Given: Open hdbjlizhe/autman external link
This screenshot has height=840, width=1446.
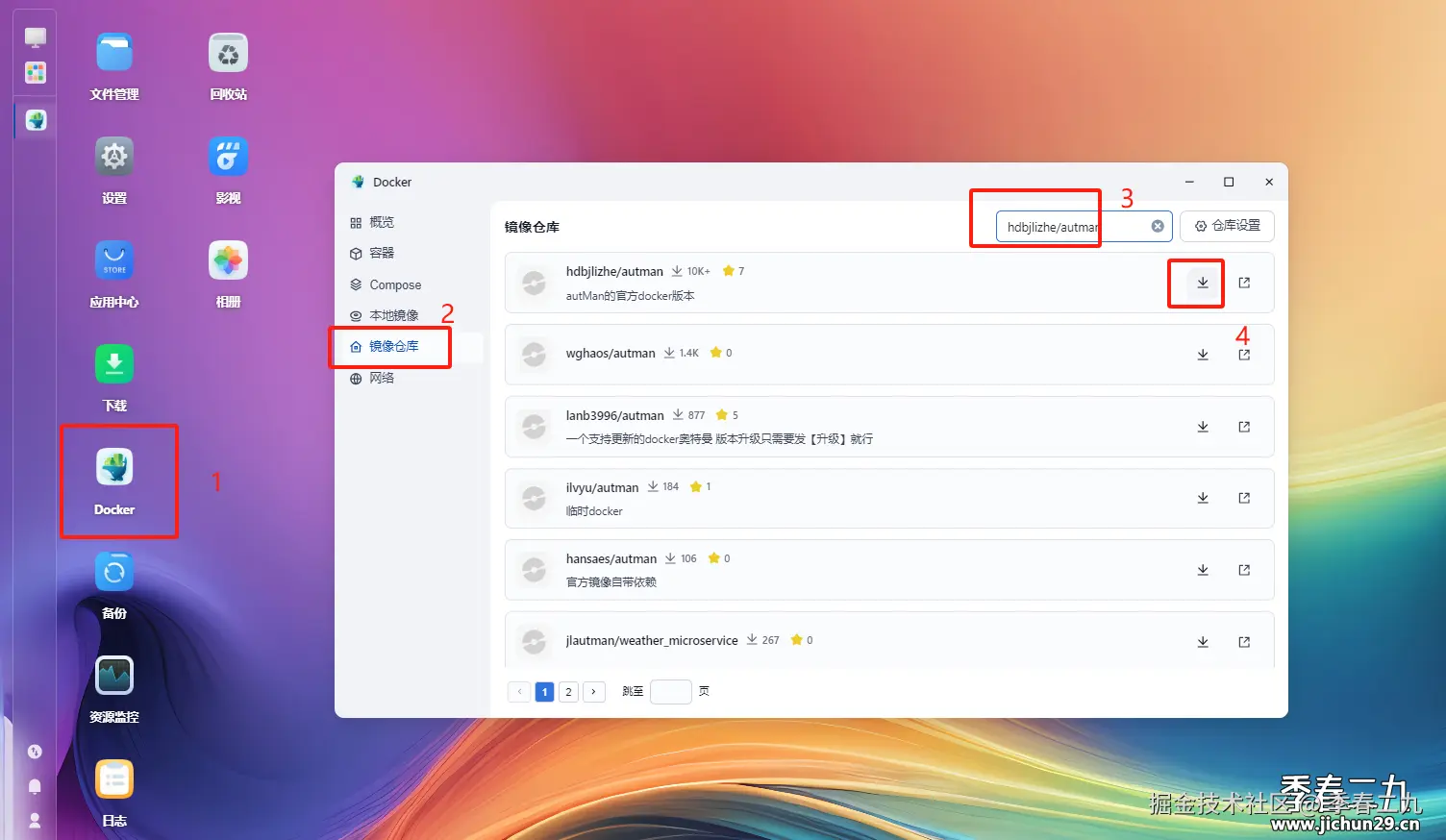Looking at the screenshot, I should point(1244,283).
